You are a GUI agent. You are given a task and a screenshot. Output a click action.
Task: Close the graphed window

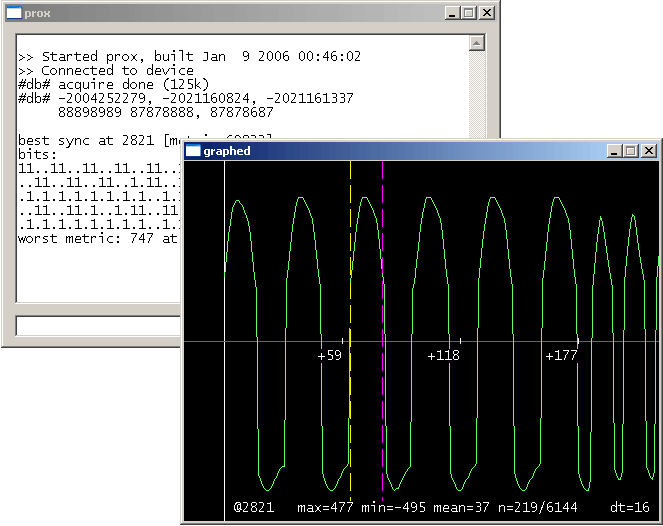point(648,151)
